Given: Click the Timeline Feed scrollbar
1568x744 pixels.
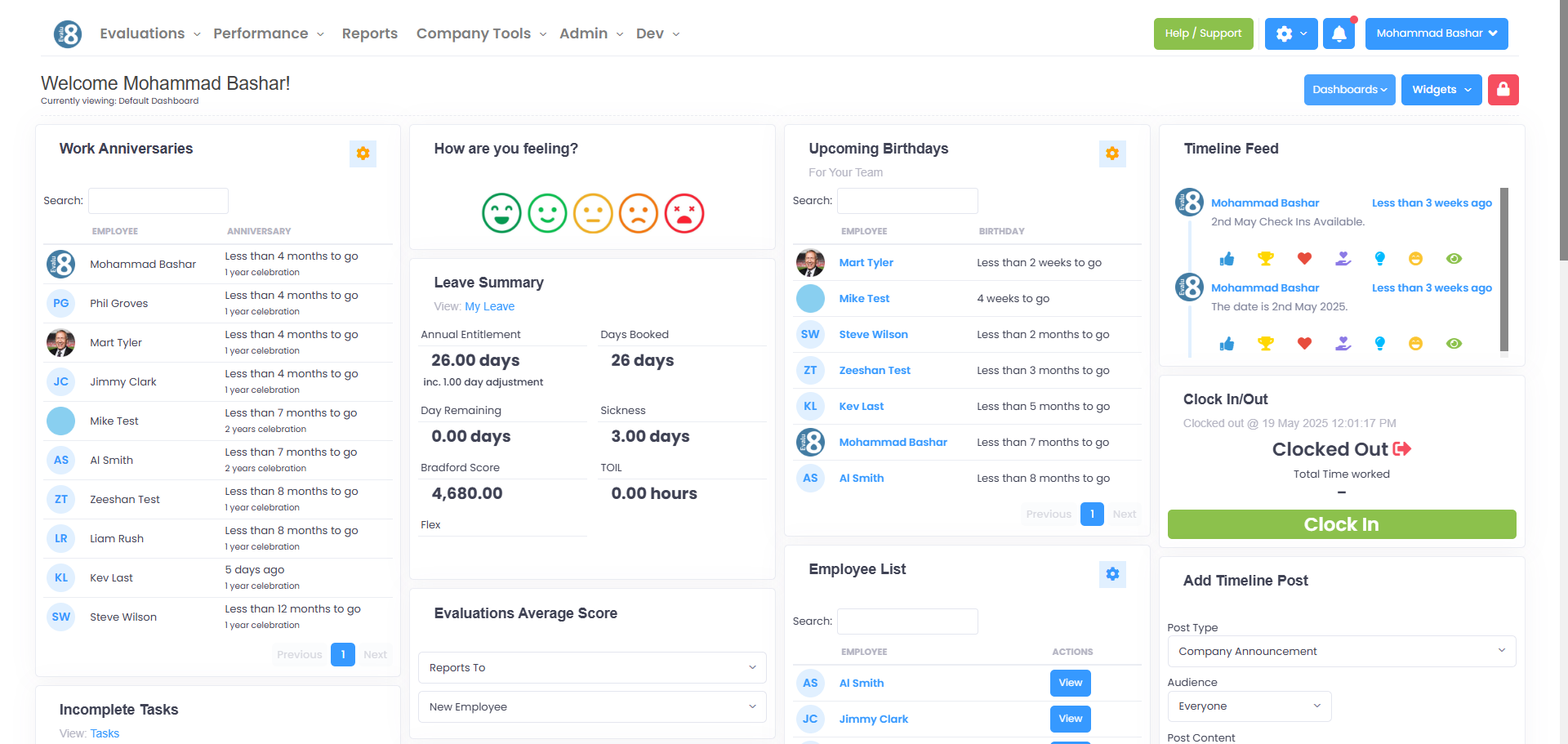Looking at the screenshot, I should pos(1504,270).
